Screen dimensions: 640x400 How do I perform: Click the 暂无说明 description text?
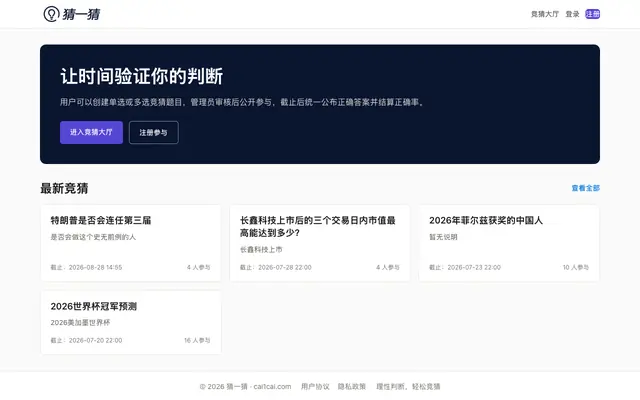443,237
